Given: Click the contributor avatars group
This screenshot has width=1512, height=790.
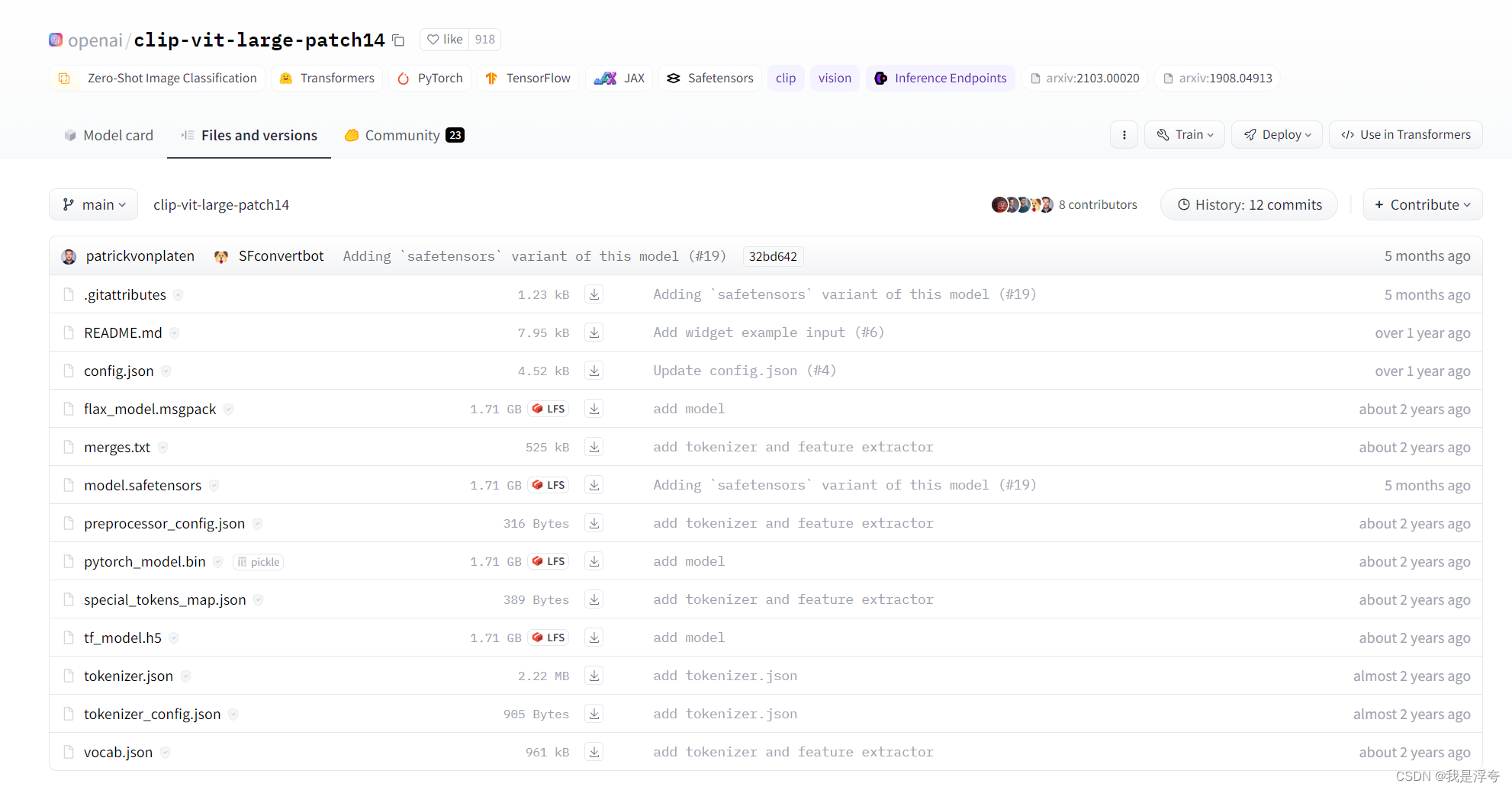Looking at the screenshot, I should (x=1022, y=204).
